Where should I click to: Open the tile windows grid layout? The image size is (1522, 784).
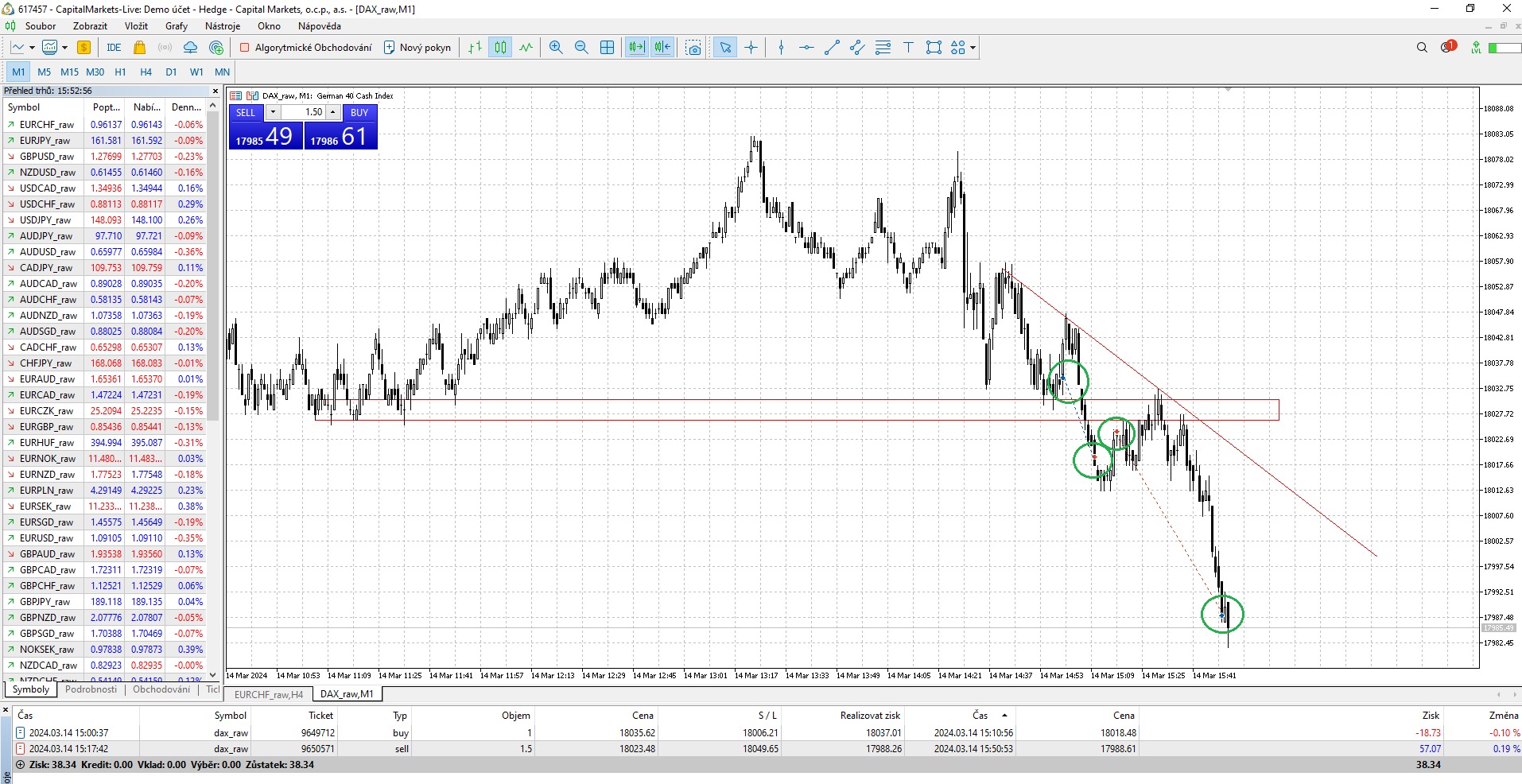pos(607,48)
